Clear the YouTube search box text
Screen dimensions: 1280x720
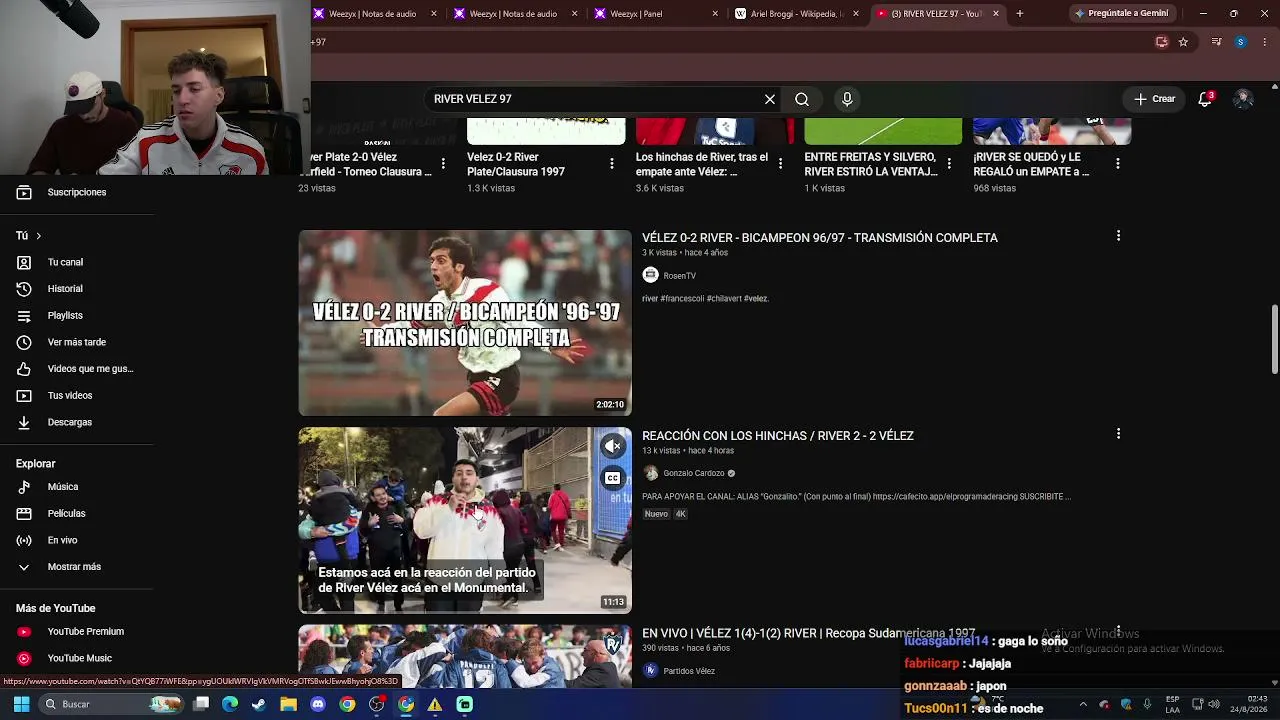click(x=770, y=99)
